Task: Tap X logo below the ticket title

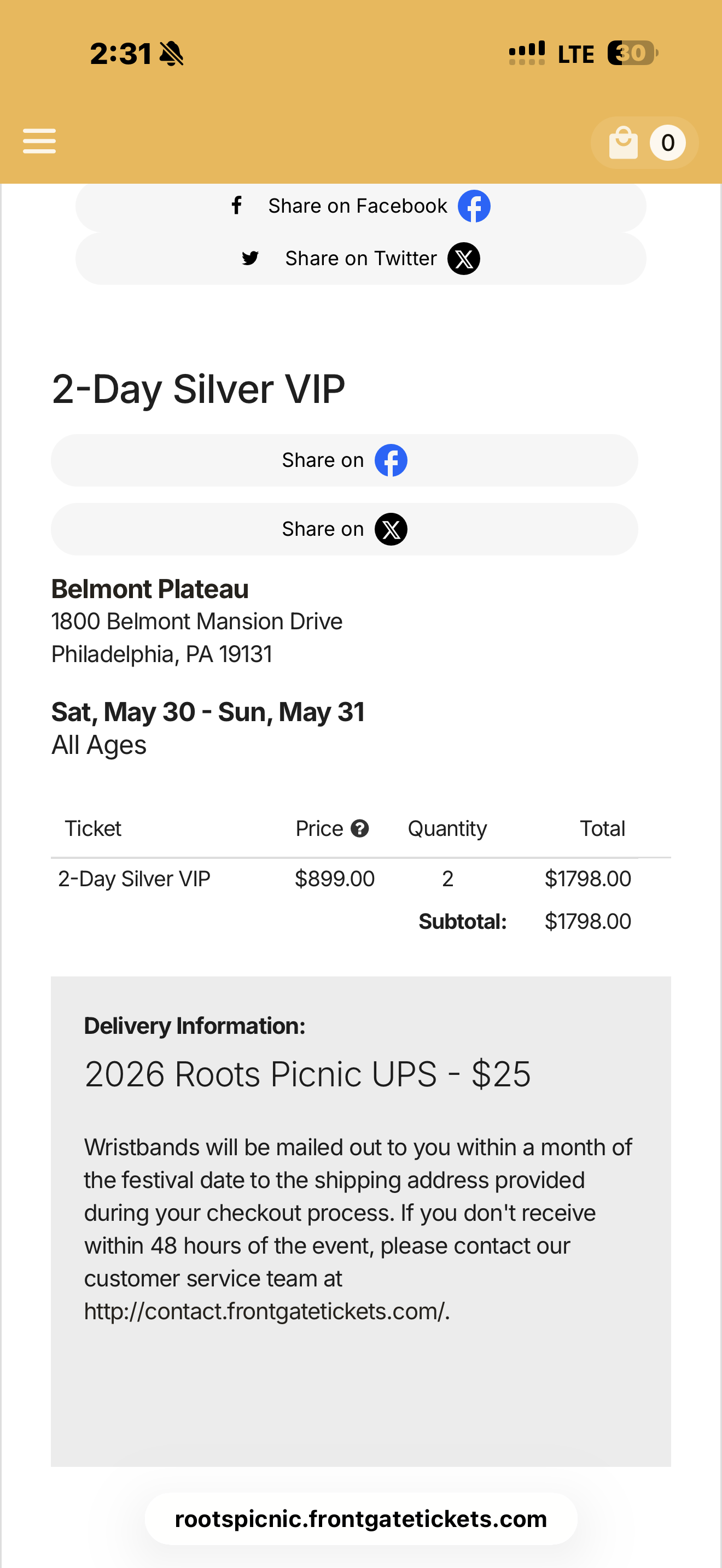Action: click(x=390, y=529)
